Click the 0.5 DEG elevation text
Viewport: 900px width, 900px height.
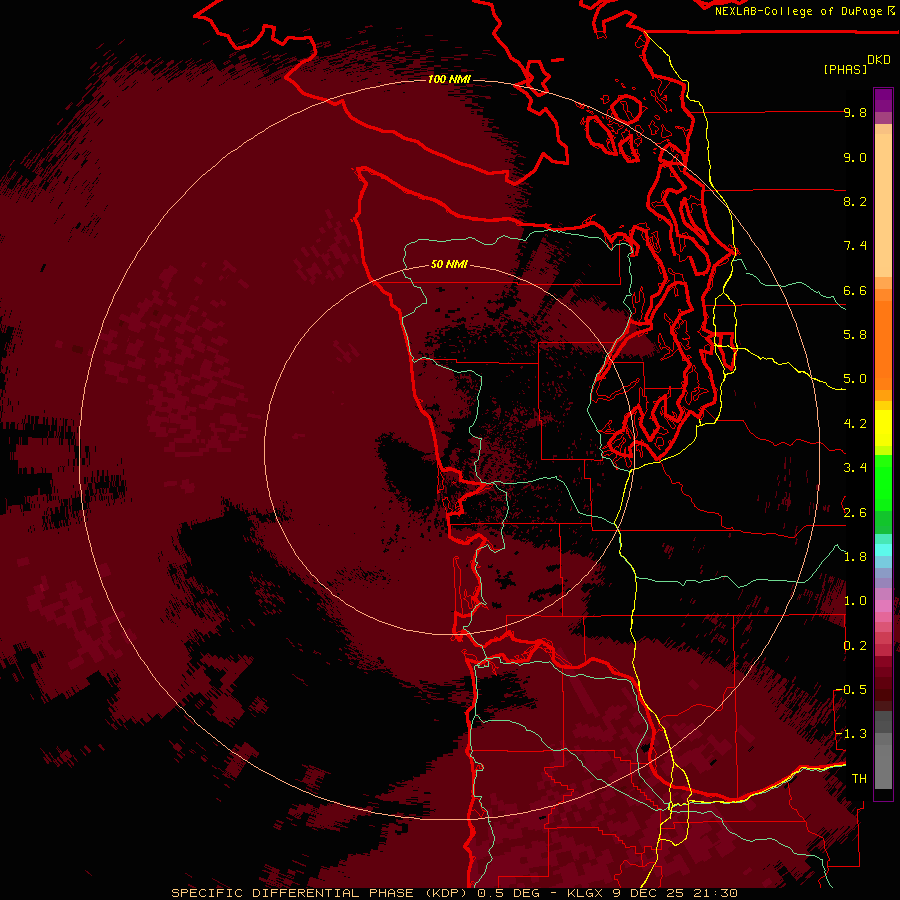coord(507,893)
